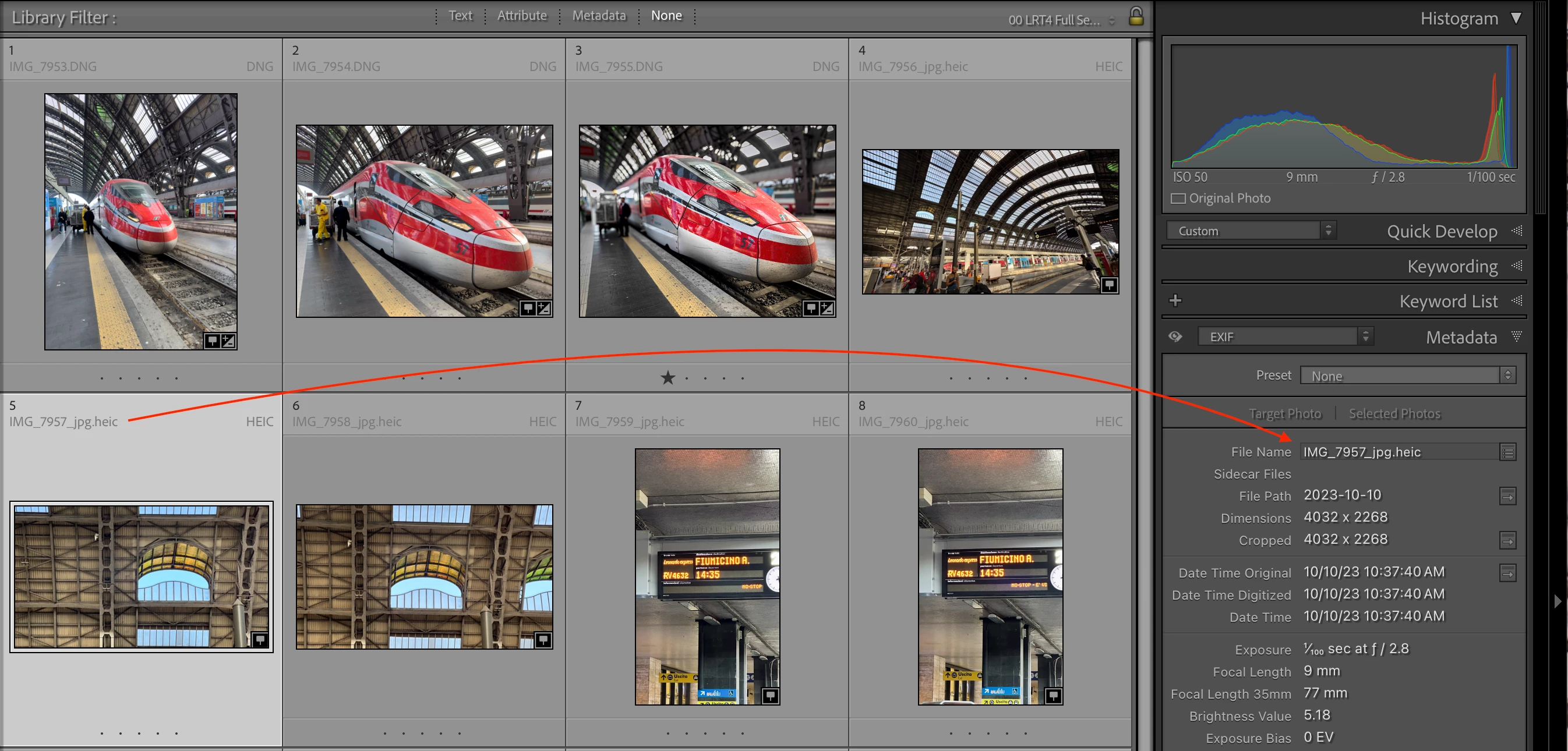This screenshot has width=1568, height=751.
Task: Click the develop adjustments badge on IMG_7953.DNG
Action: click(x=228, y=341)
